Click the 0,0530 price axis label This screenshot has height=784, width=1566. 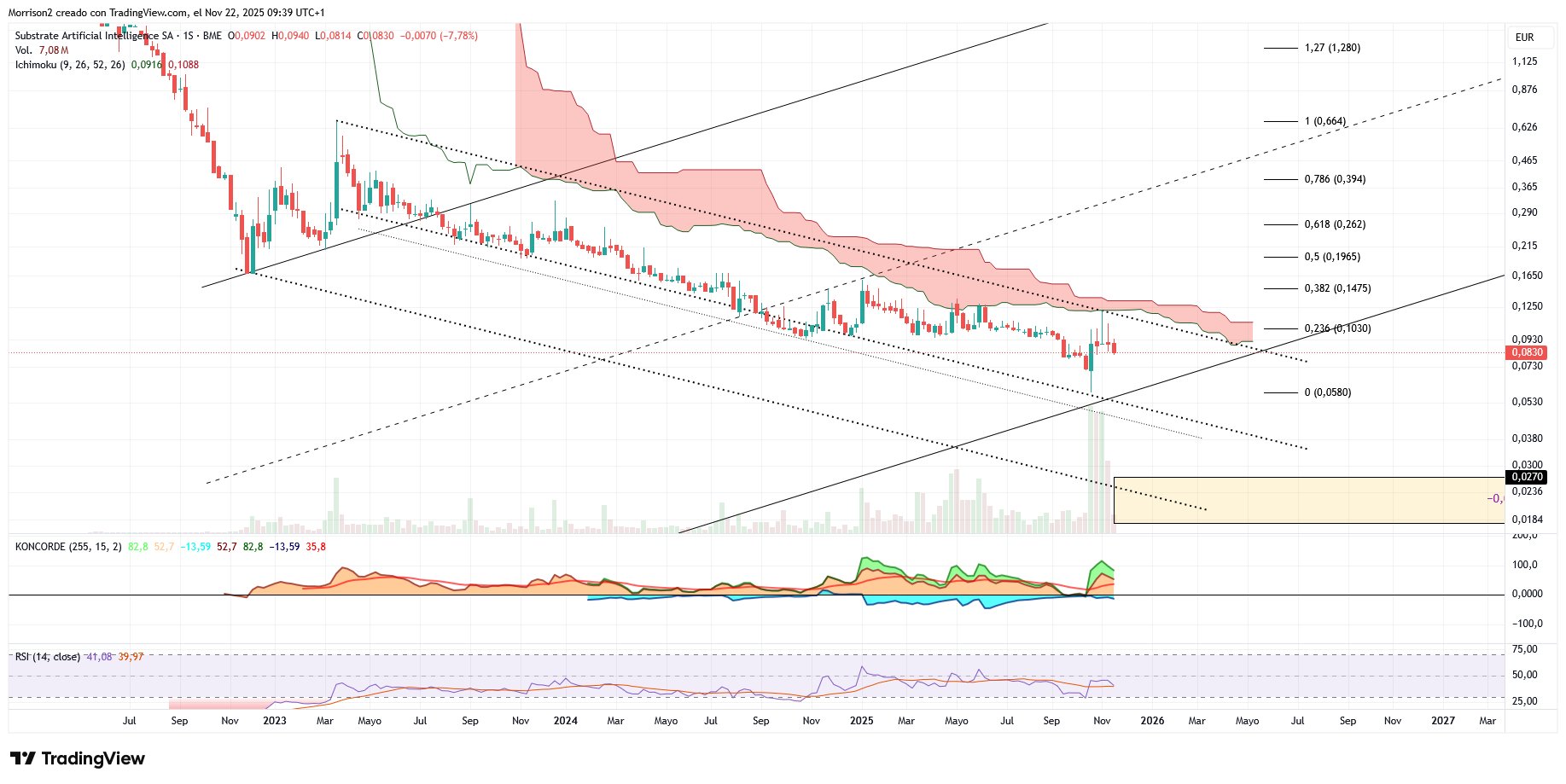(1528, 402)
